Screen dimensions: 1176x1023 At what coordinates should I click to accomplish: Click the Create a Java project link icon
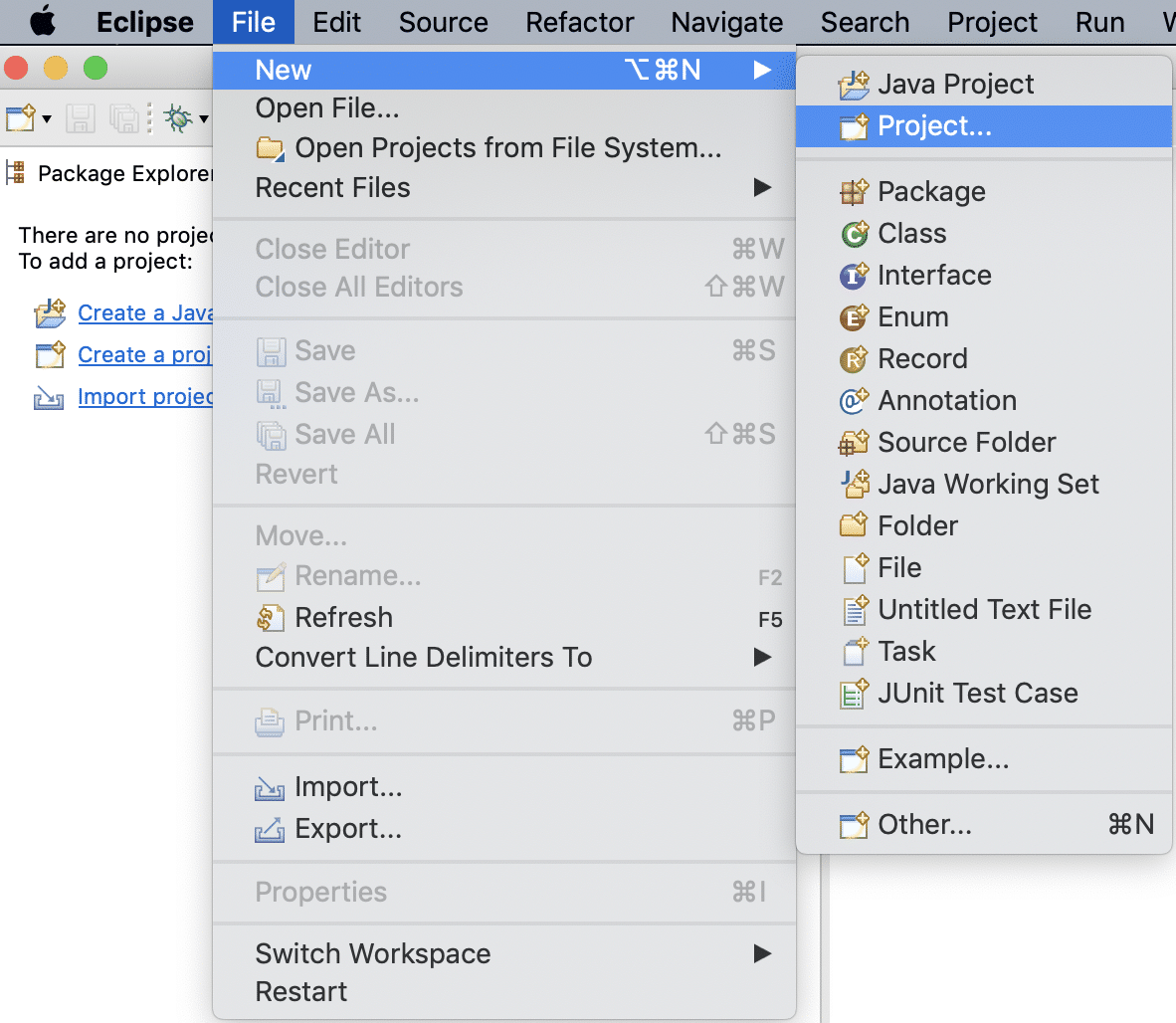[50, 312]
